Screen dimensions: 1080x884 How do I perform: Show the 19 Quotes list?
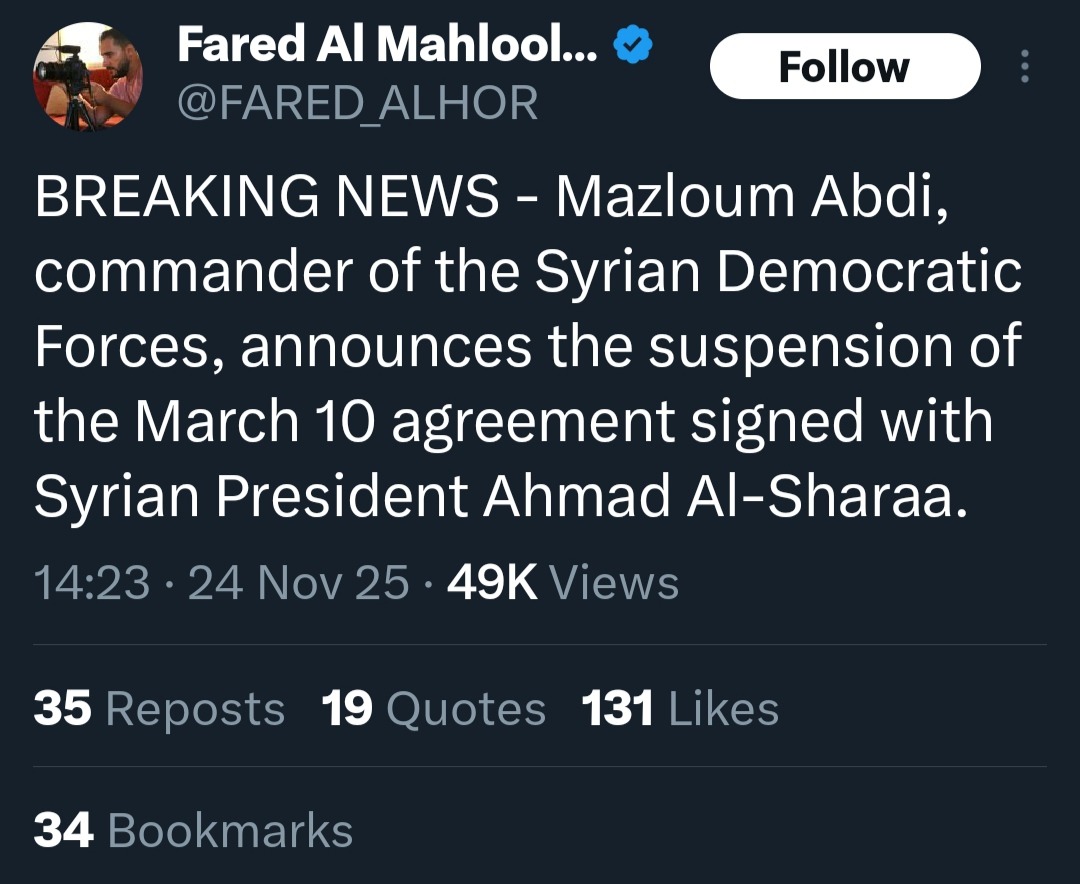click(x=434, y=709)
